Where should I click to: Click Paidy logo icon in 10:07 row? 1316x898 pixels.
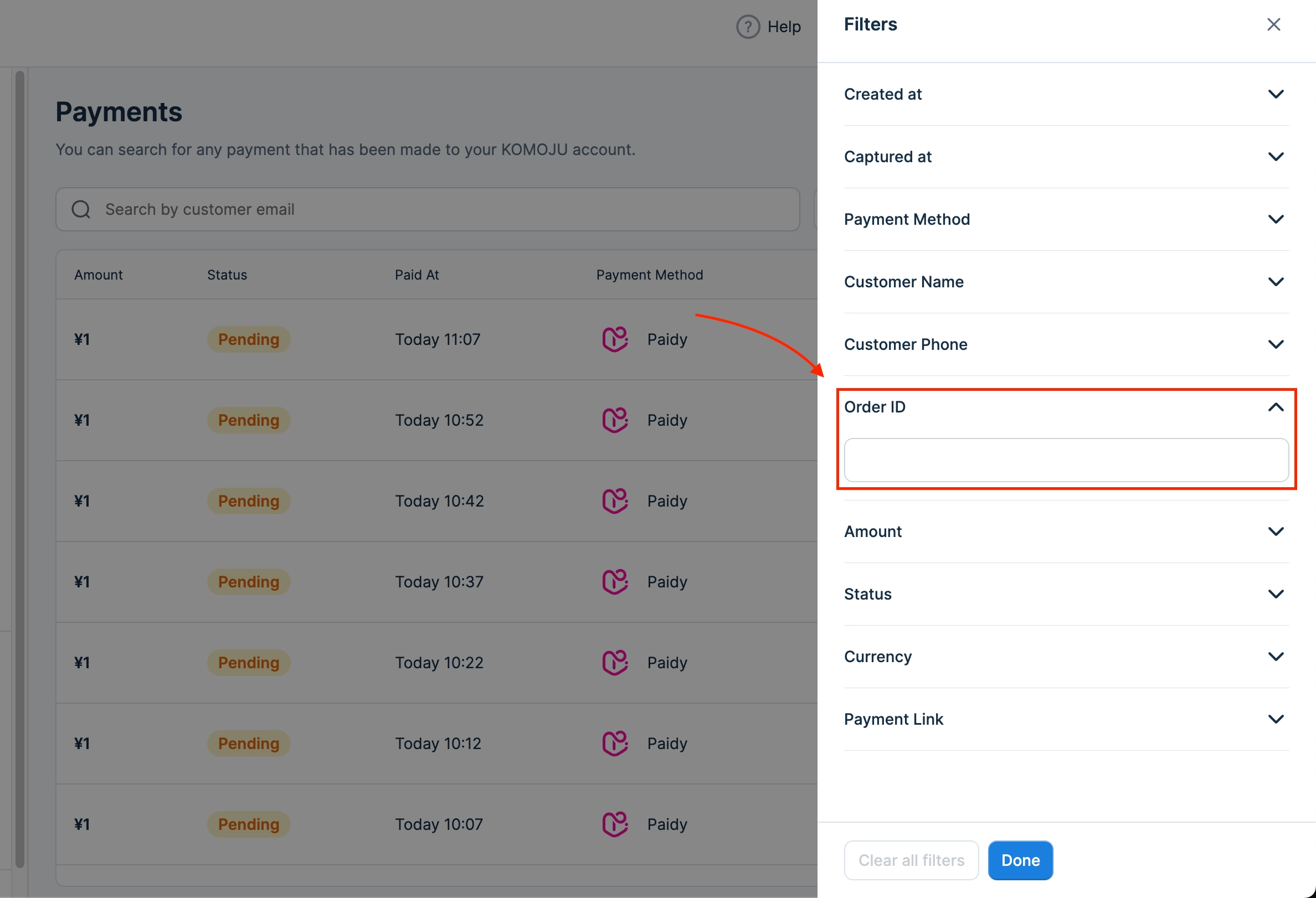click(x=614, y=824)
